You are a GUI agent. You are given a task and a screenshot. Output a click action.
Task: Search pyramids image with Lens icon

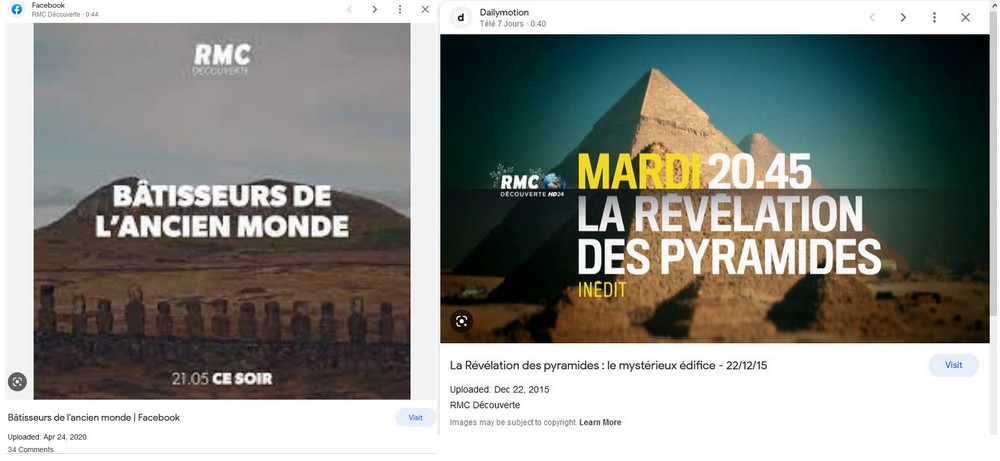(x=462, y=321)
